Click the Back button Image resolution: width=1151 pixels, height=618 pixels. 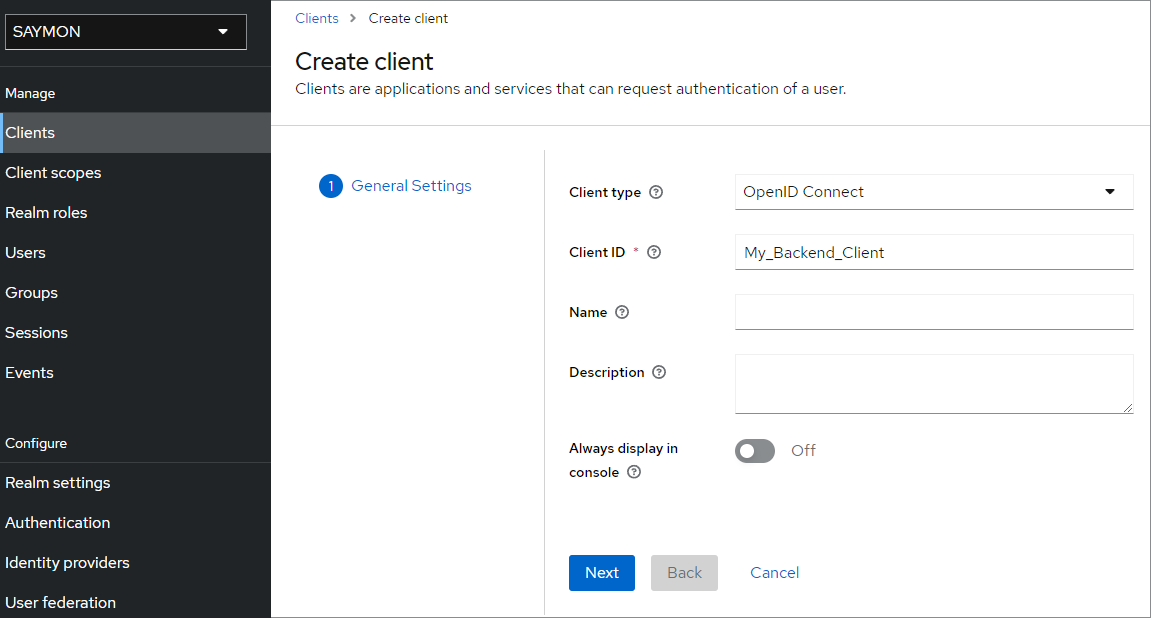[684, 573]
